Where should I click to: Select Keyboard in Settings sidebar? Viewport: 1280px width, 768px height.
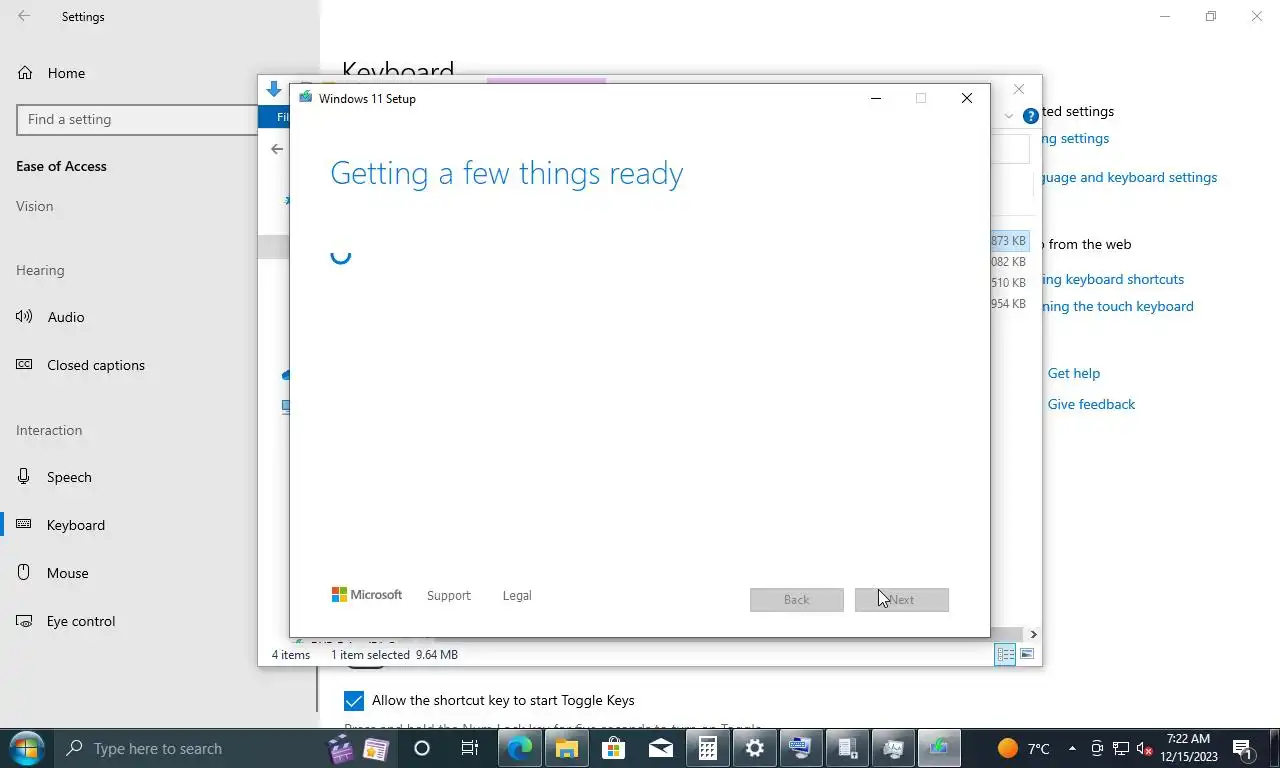(76, 525)
